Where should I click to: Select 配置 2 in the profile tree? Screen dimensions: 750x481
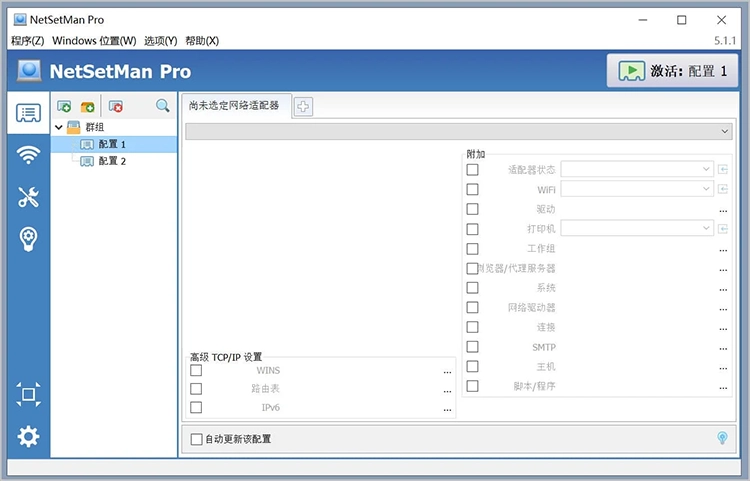click(x=112, y=161)
